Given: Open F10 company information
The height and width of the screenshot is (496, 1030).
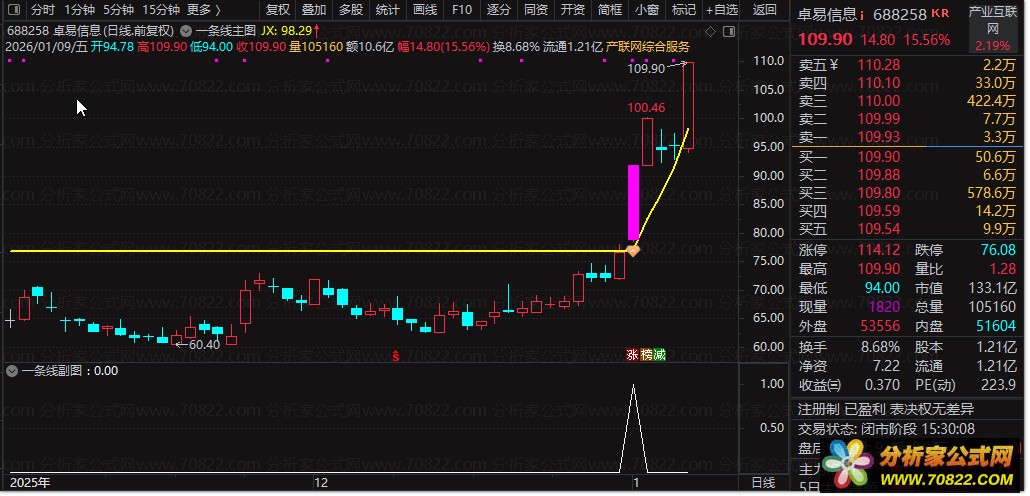Looking at the screenshot, I should [462, 10].
